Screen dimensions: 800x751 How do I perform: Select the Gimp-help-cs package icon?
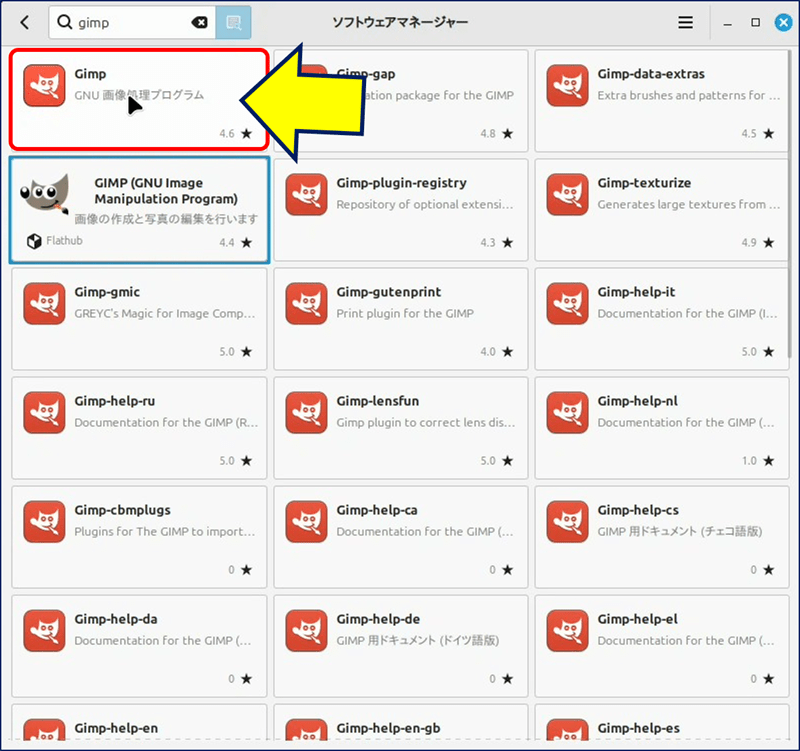click(x=567, y=522)
